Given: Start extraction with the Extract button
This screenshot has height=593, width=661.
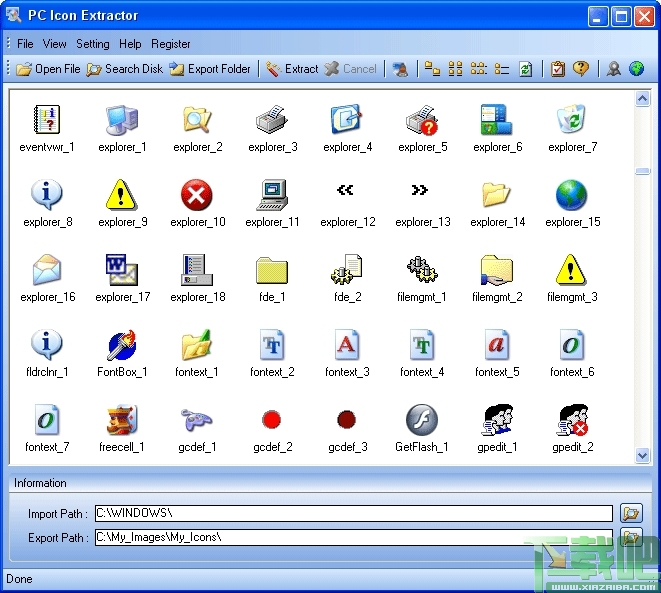Looking at the screenshot, I should click(292, 69).
